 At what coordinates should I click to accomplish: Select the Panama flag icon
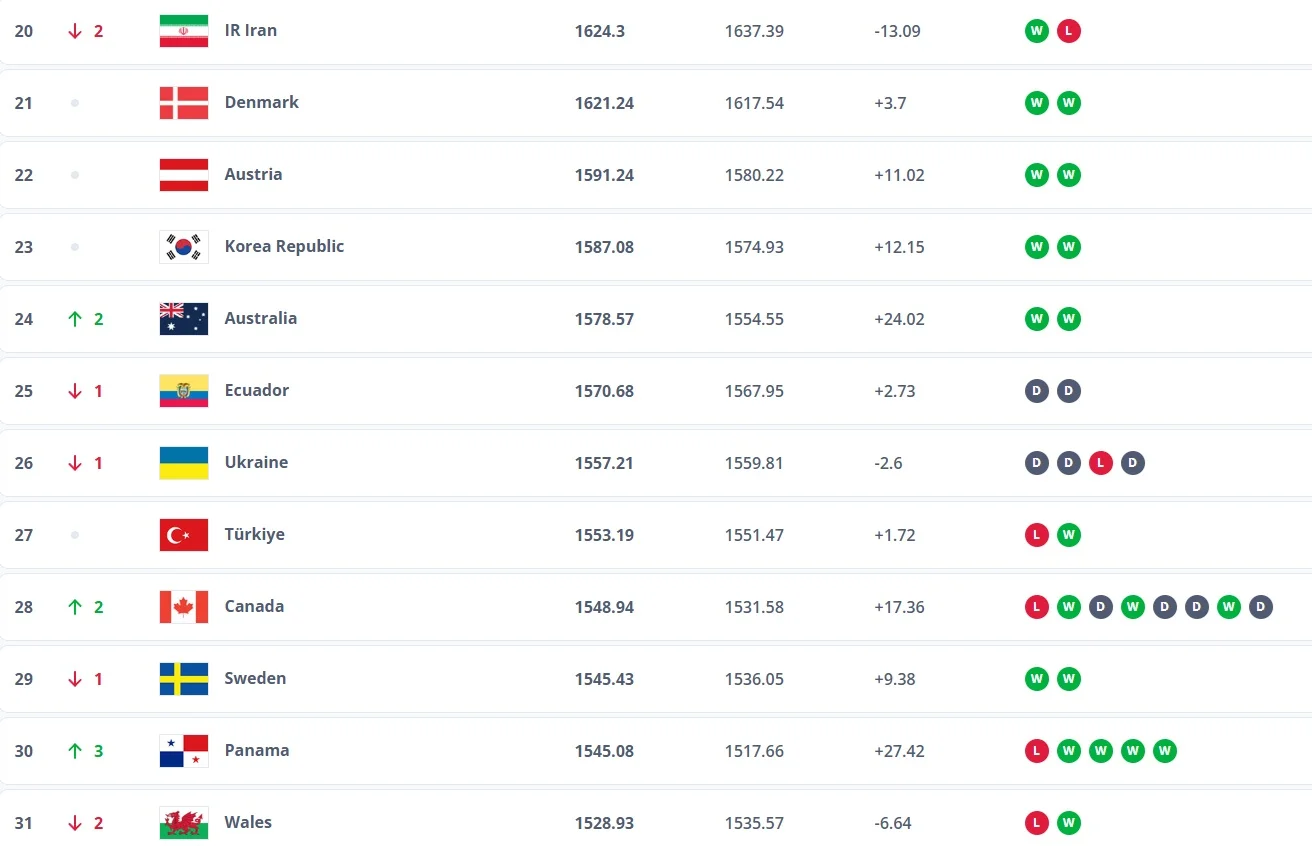point(184,751)
